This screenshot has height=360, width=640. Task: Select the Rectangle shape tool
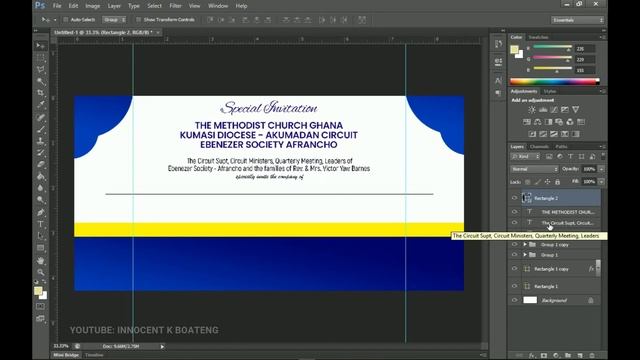tap(40, 248)
